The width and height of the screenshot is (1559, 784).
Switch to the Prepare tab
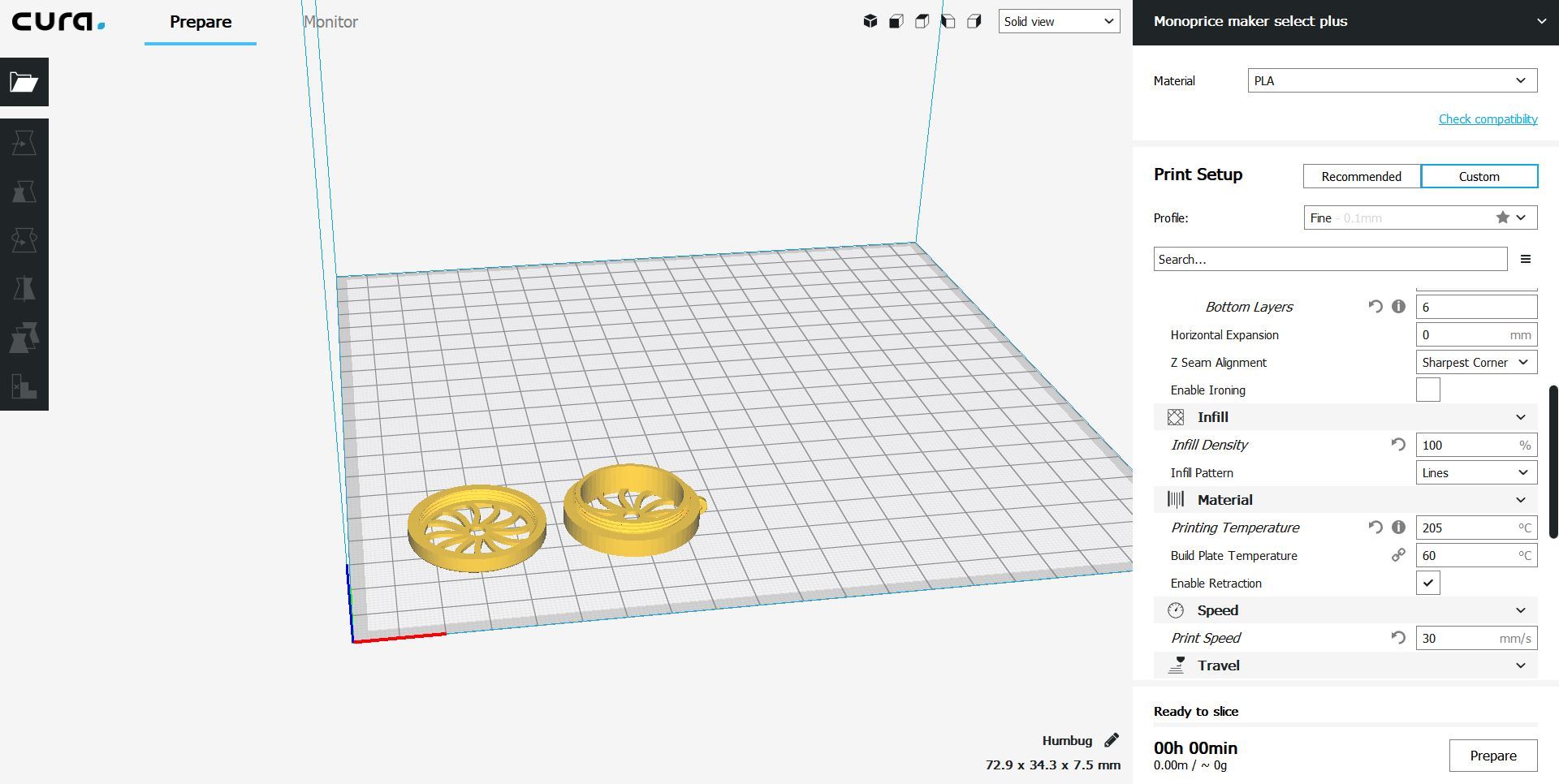pyautogui.click(x=201, y=22)
